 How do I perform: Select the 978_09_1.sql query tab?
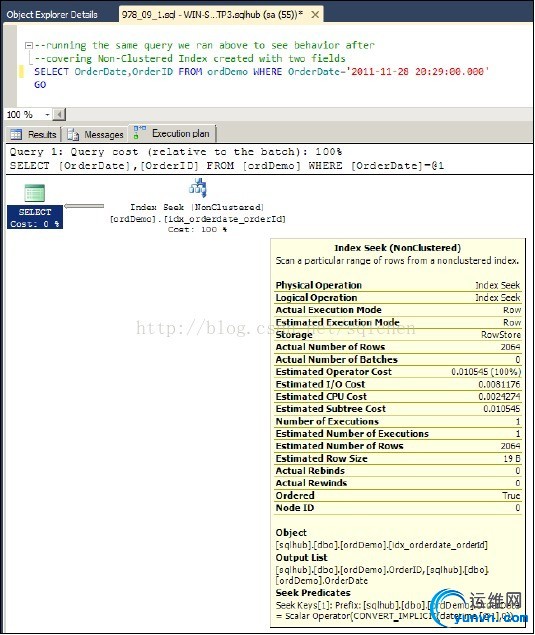212,15
